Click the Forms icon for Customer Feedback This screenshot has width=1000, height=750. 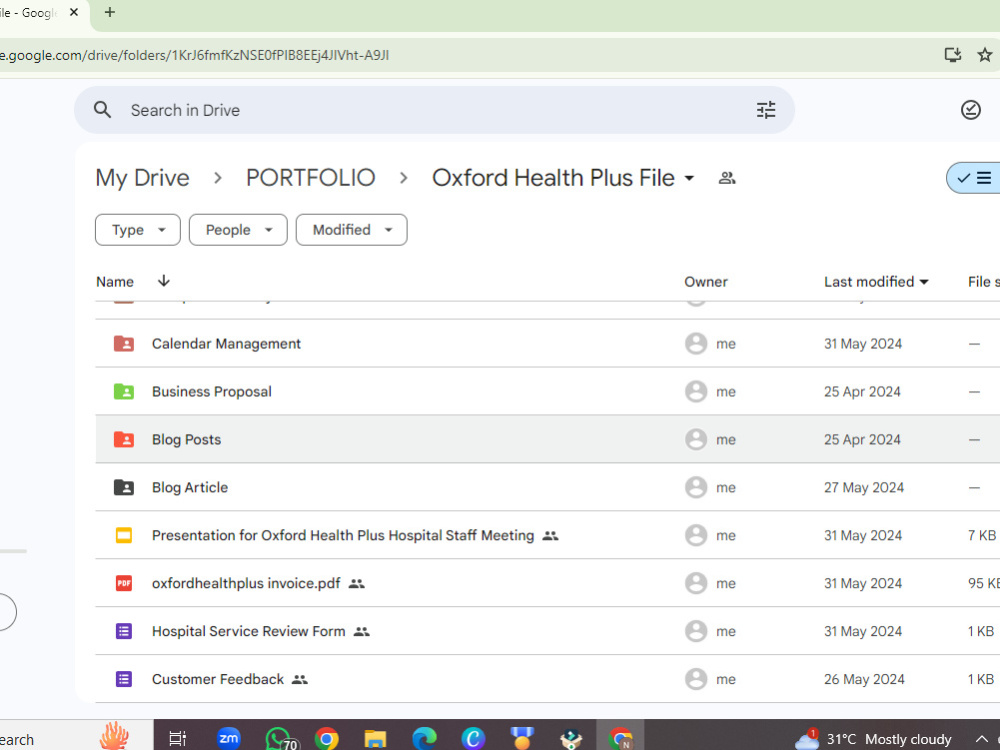pyautogui.click(x=124, y=679)
